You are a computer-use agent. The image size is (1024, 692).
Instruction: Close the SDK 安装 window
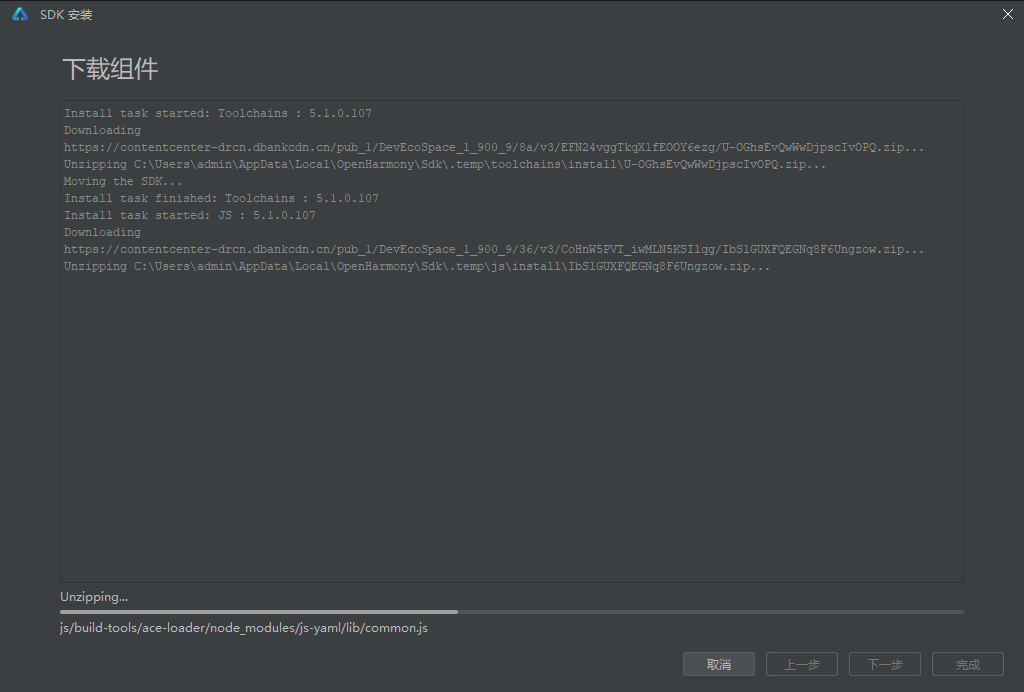coord(1008,14)
